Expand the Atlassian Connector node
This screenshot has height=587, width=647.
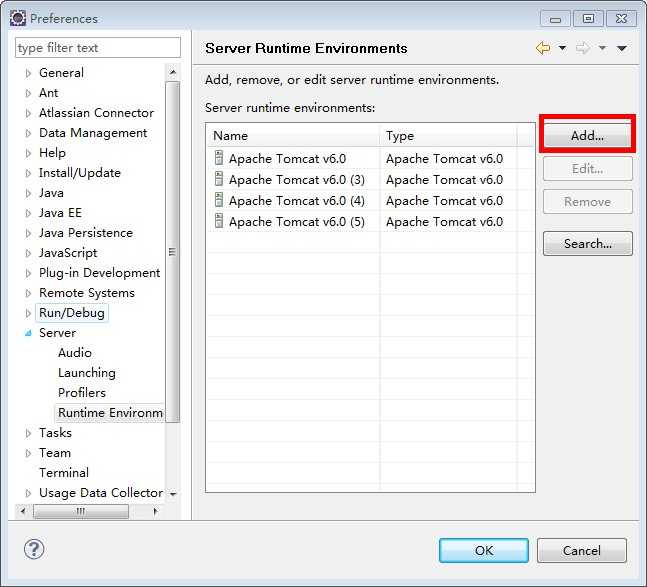[x=28, y=113]
